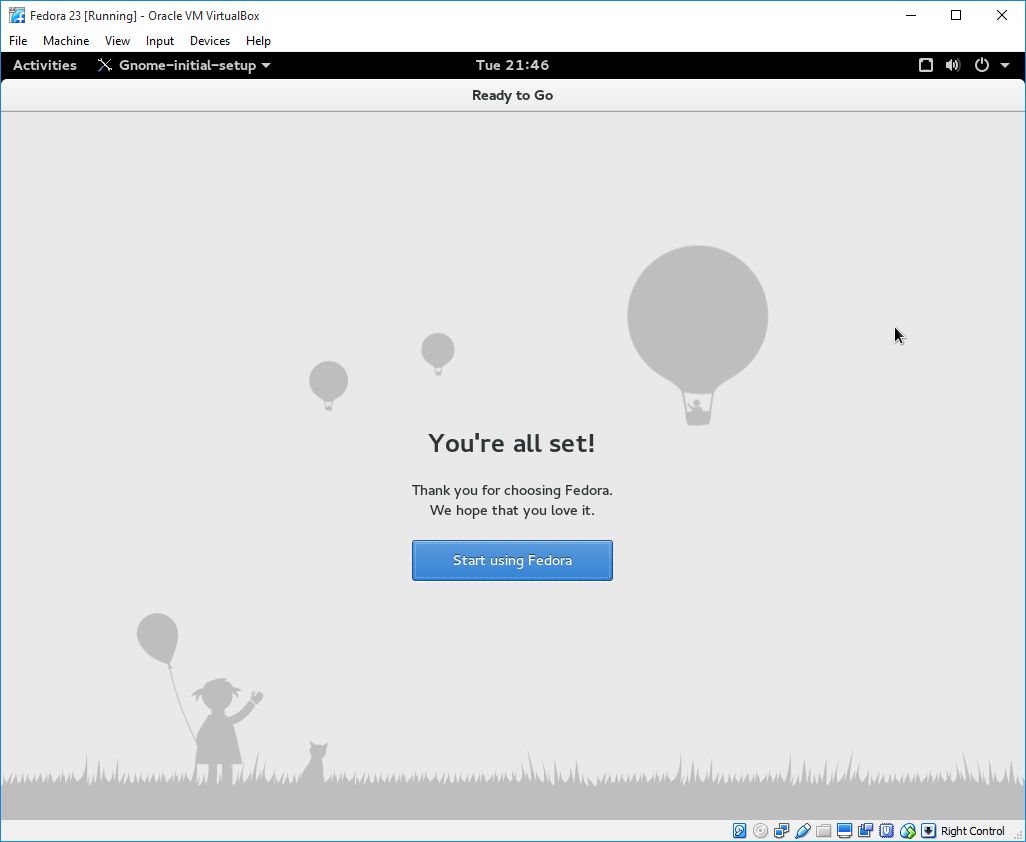The width and height of the screenshot is (1026, 842).
Task: Click the volume speaker icon in top bar
Action: pyautogui.click(x=953, y=65)
